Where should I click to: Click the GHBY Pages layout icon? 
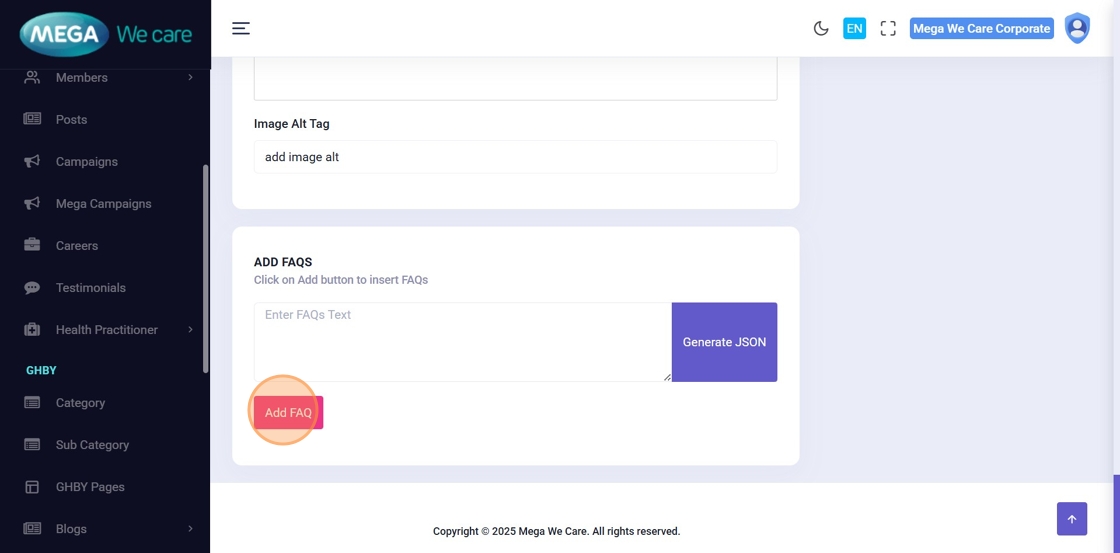[x=32, y=487]
